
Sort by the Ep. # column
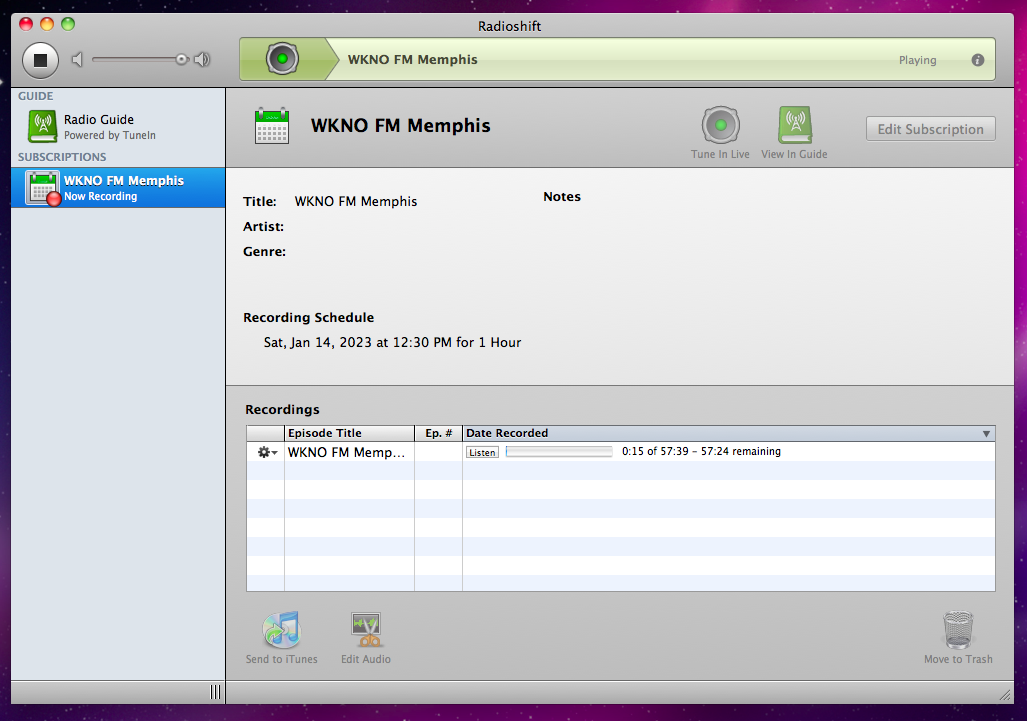pyautogui.click(x=438, y=434)
